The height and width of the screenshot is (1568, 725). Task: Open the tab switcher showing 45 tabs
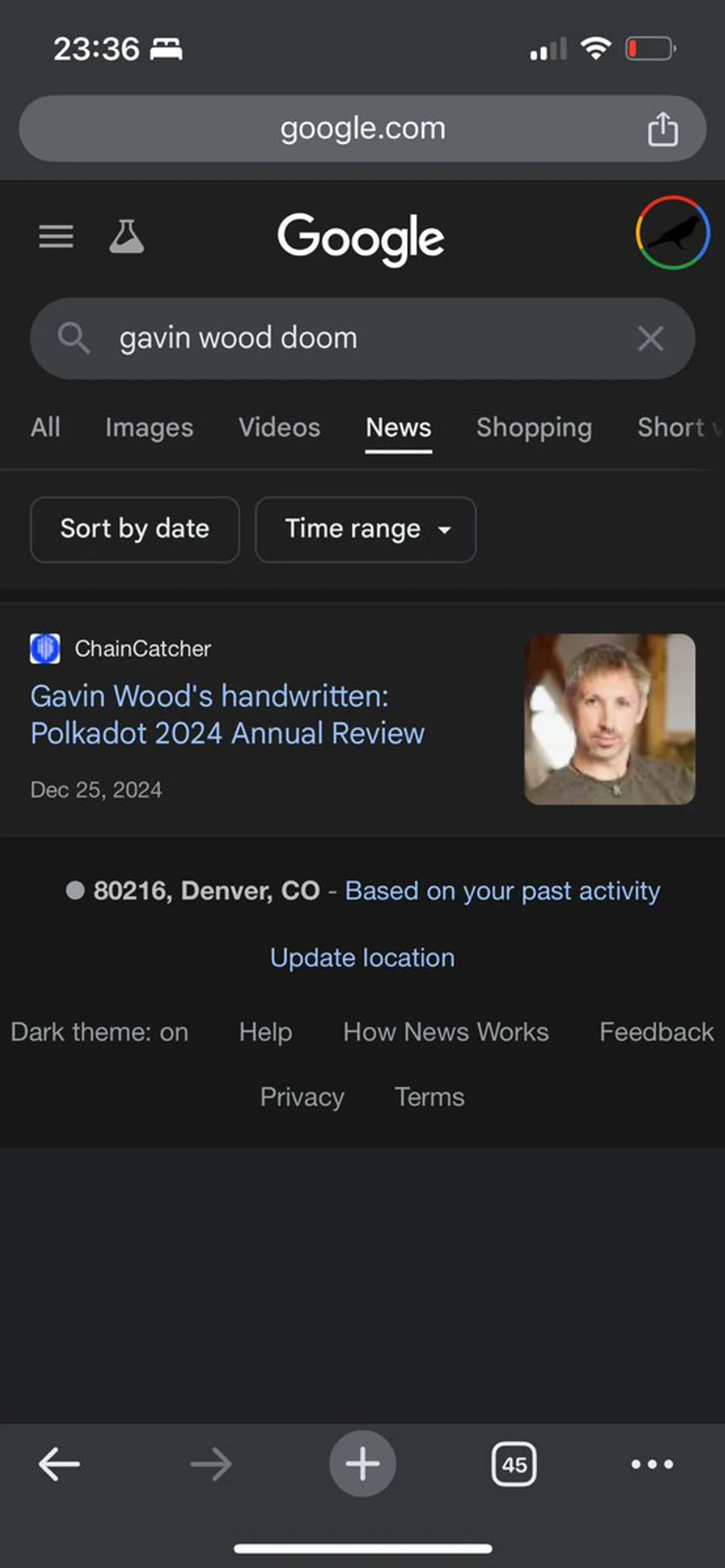tap(514, 1464)
